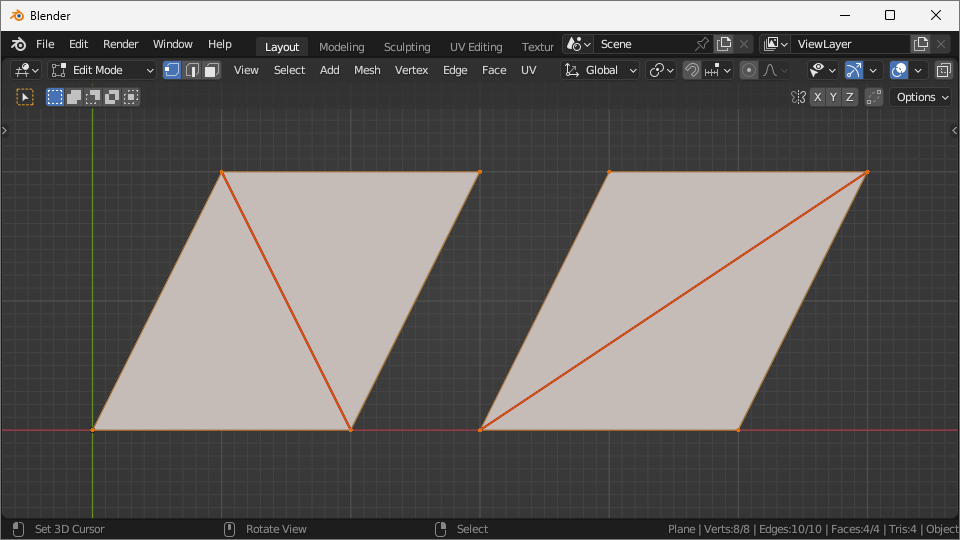This screenshot has height=540, width=960.
Task: Switch to the Sculpting workspace tab
Action: click(x=407, y=47)
